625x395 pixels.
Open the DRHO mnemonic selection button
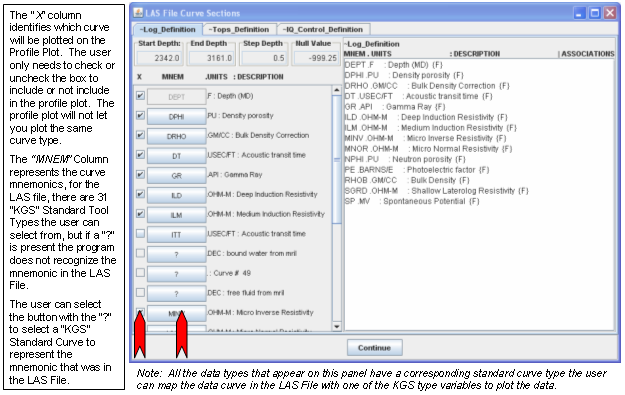coord(177,136)
